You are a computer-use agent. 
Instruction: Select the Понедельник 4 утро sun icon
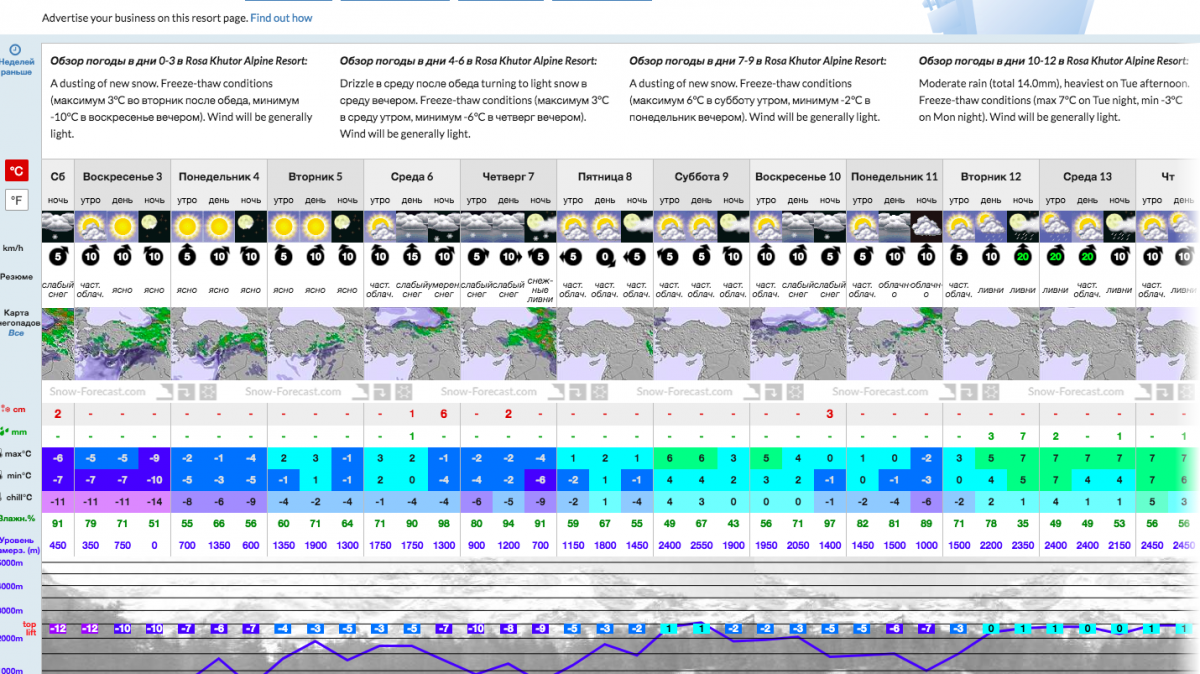(186, 224)
